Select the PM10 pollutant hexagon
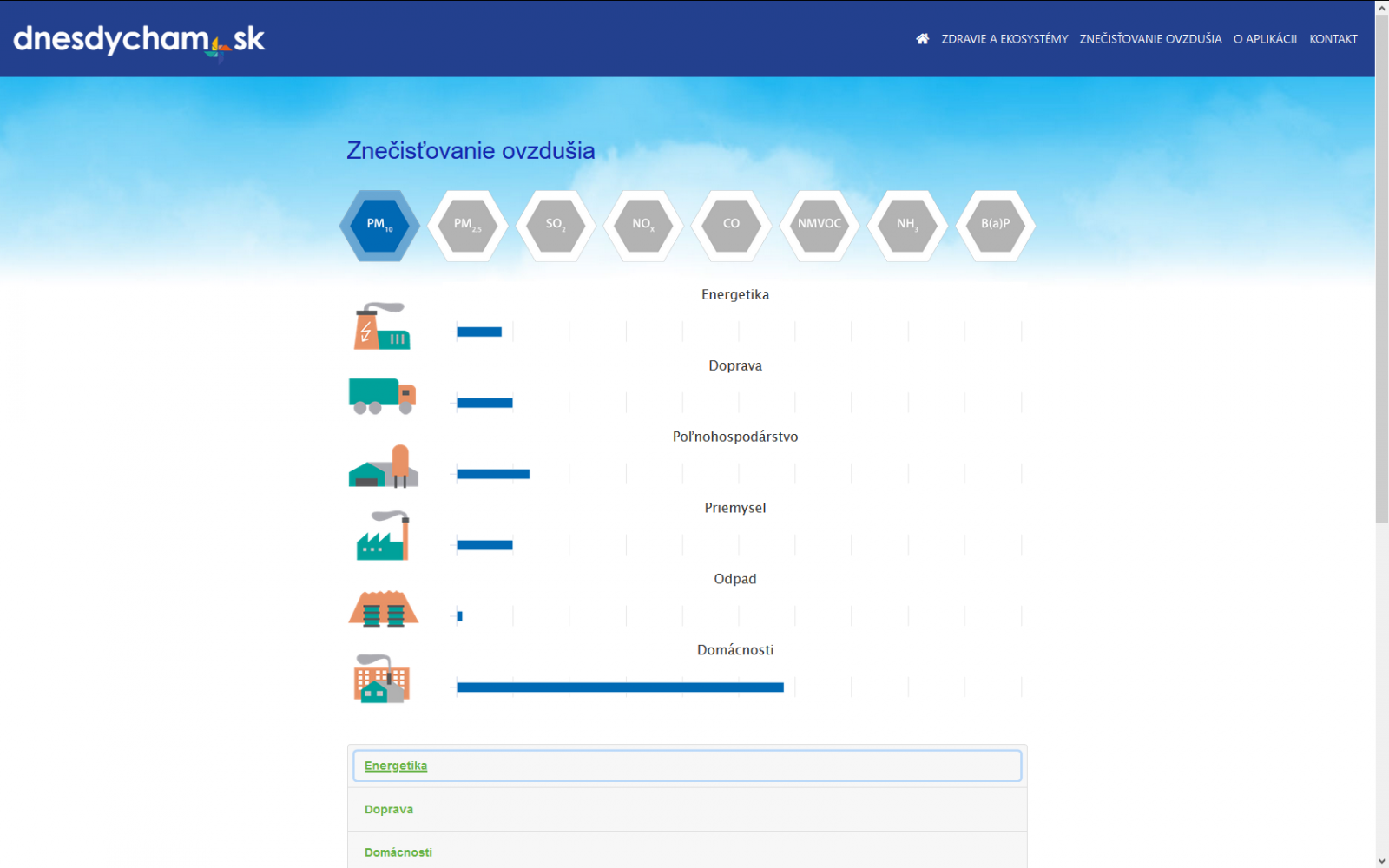 (x=379, y=225)
